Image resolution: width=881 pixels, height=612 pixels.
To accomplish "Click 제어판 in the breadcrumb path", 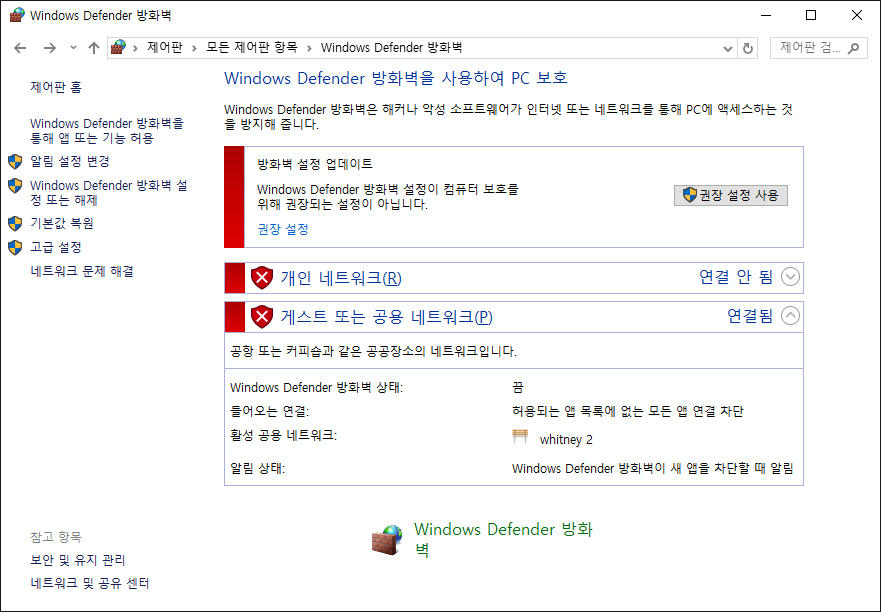I will coord(164,48).
